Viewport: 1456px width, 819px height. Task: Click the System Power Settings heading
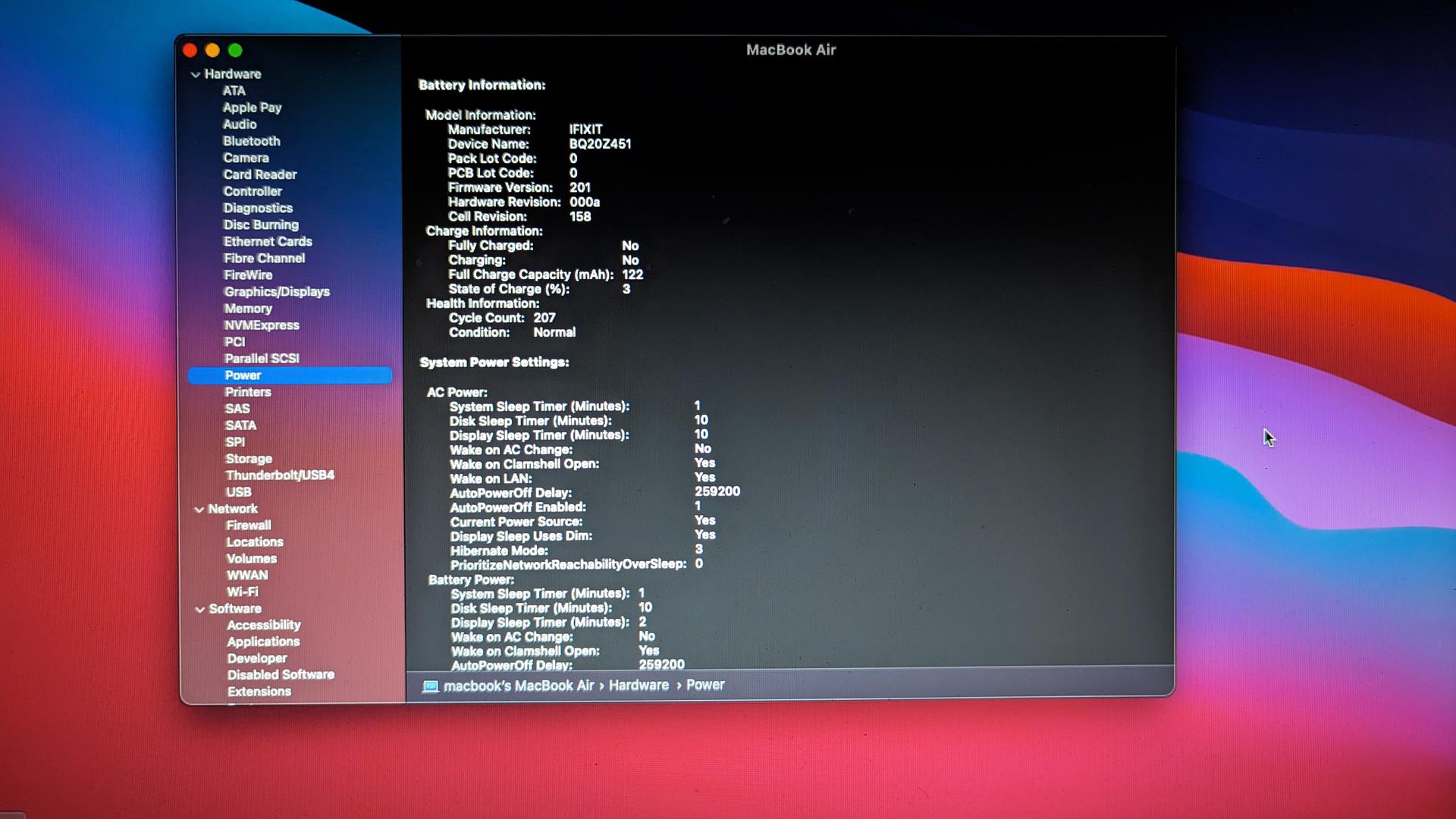coord(494,362)
